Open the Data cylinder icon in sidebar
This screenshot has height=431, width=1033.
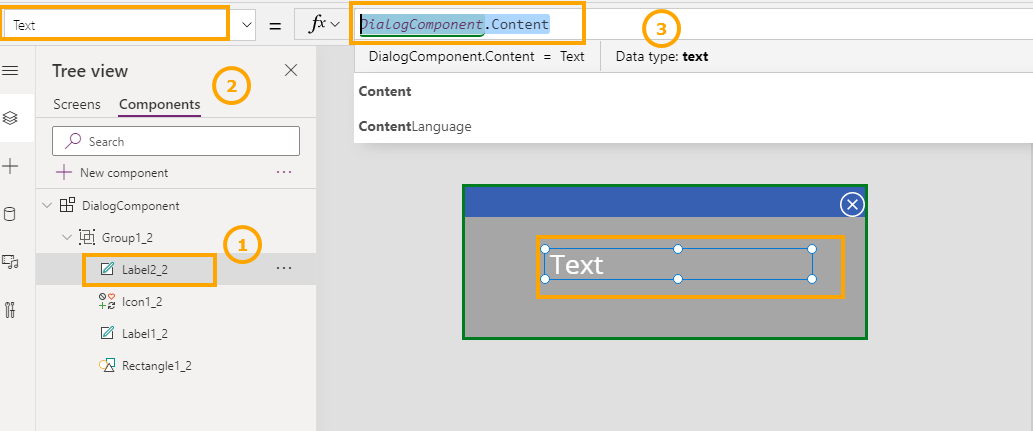coord(11,214)
